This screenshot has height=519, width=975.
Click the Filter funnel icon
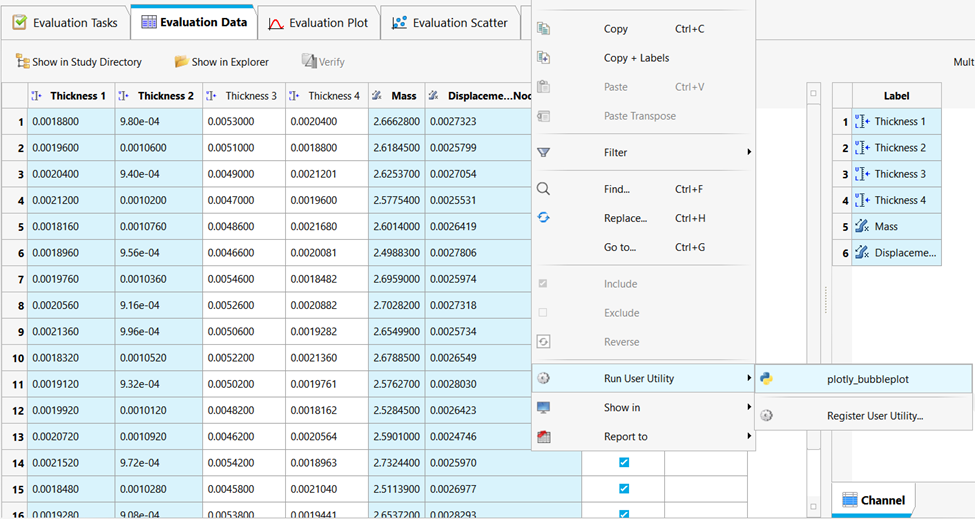pyautogui.click(x=544, y=153)
